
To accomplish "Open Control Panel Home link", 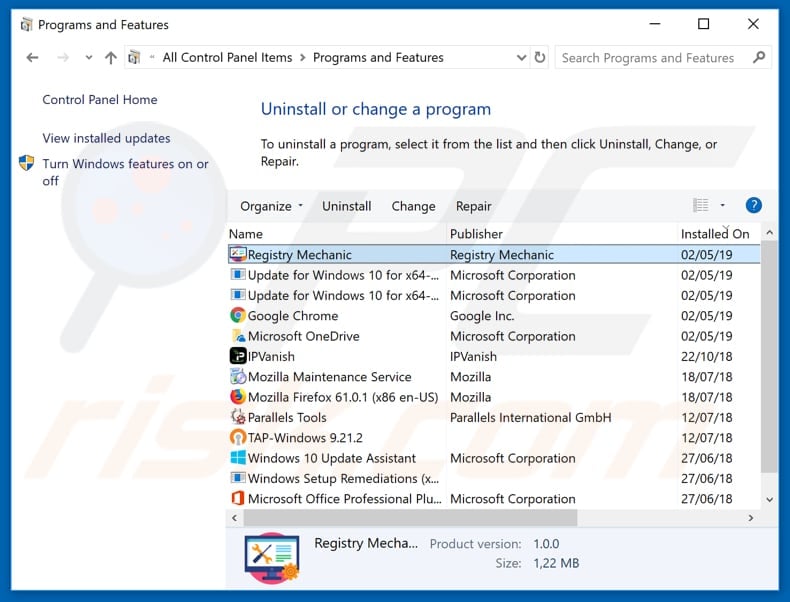I will (99, 99).
